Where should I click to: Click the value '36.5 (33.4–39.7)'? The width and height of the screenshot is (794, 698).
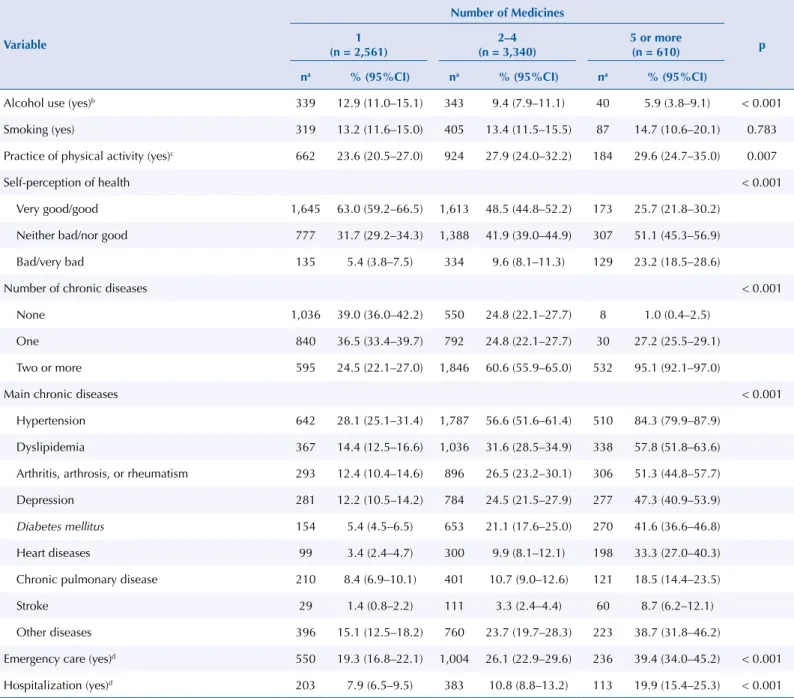[x=380, y=341]
